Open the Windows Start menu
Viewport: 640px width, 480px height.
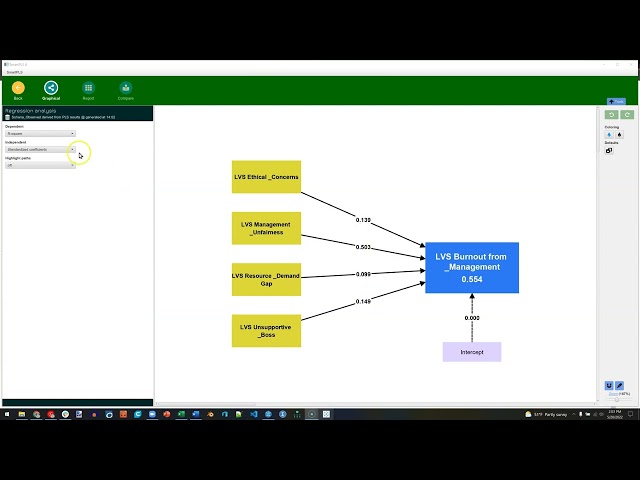(x=7, y=414)
